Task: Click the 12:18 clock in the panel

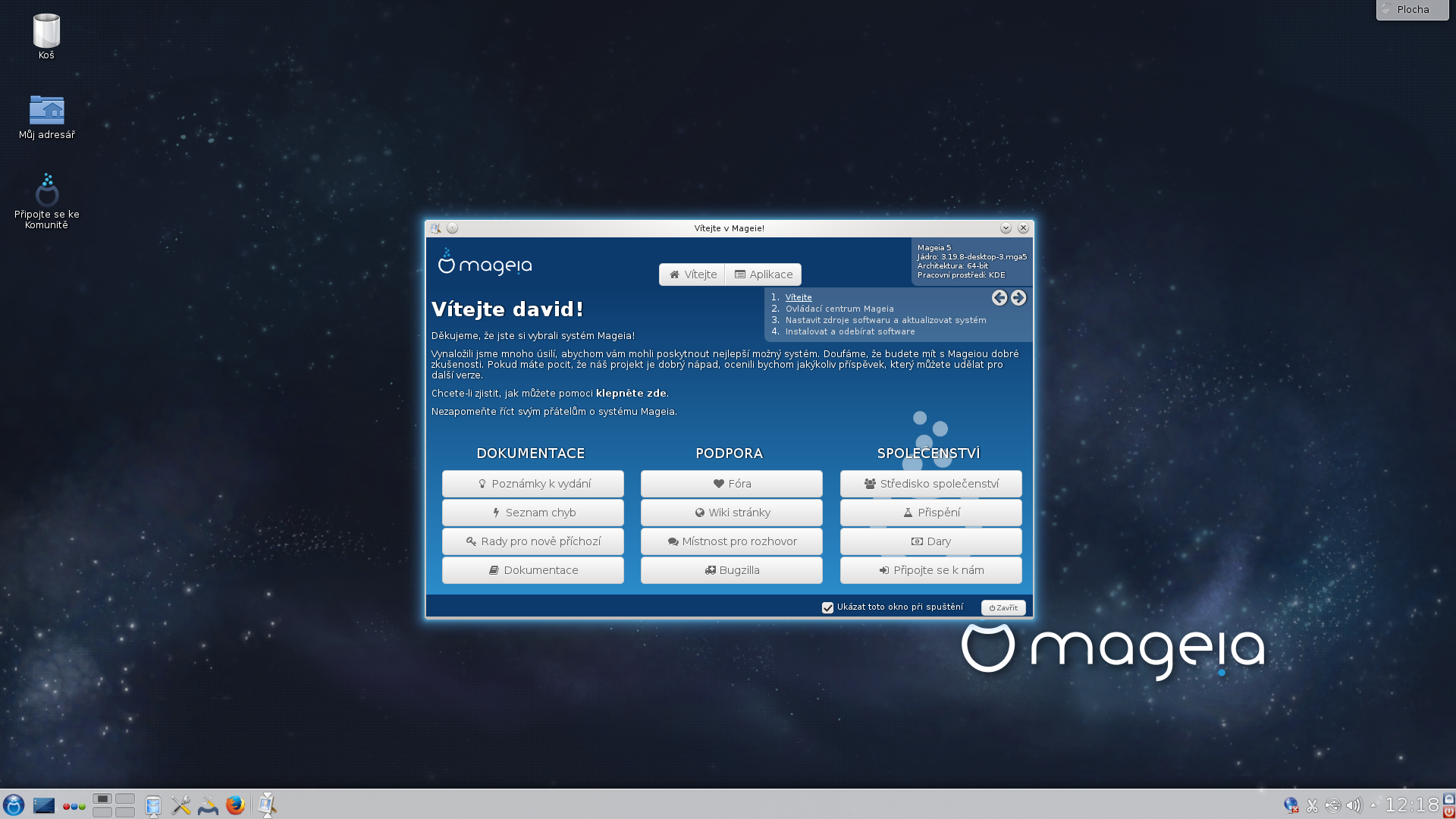Action: pos(1411,805)
